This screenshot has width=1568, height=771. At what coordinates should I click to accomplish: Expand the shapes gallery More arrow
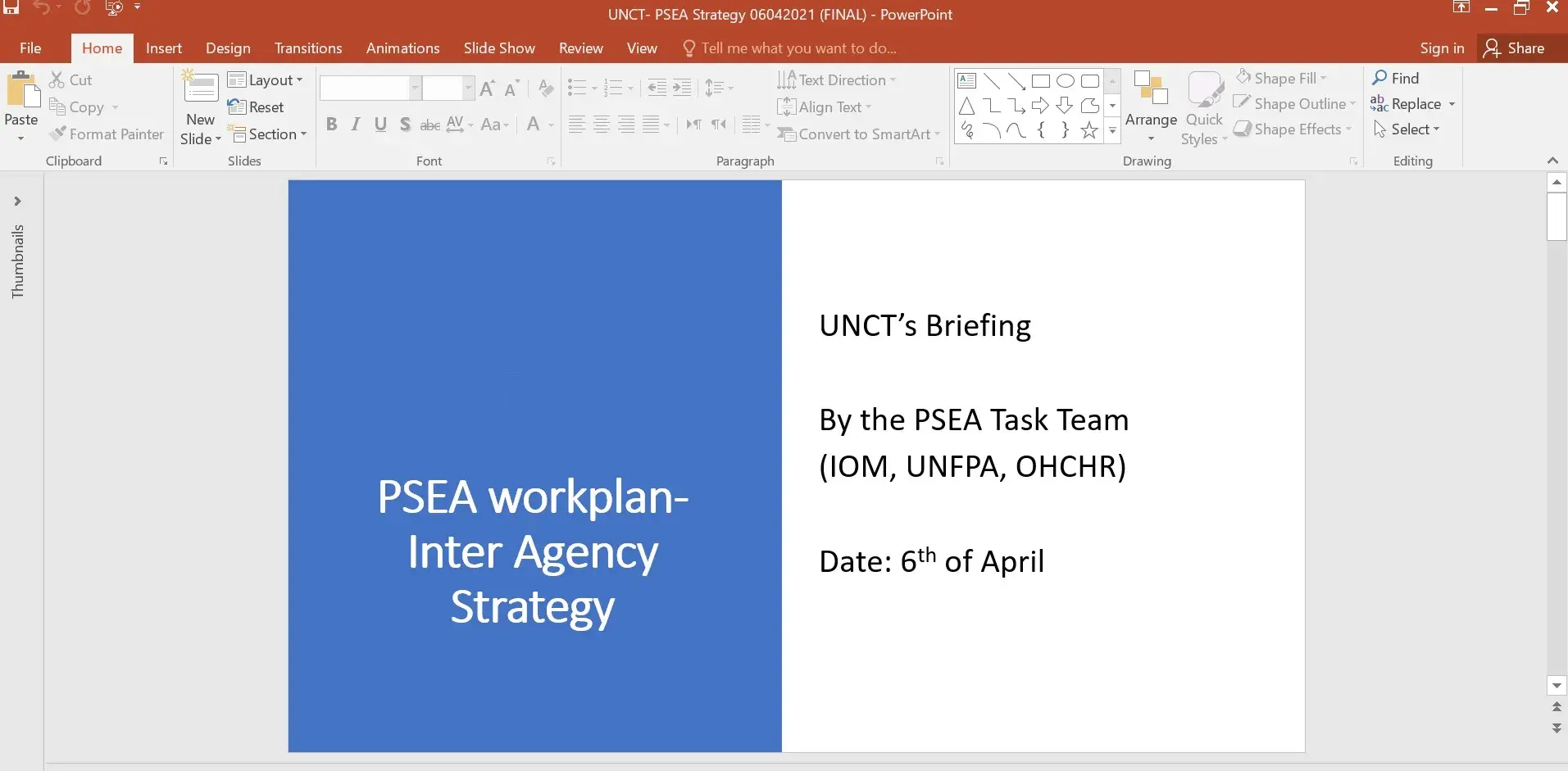click(1112, 130)
